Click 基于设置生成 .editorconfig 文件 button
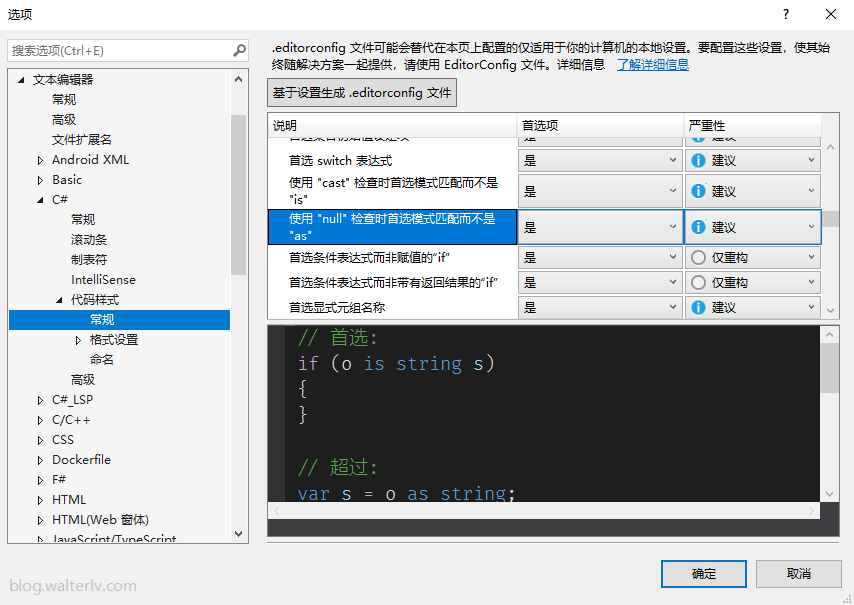 click(362, 93)
